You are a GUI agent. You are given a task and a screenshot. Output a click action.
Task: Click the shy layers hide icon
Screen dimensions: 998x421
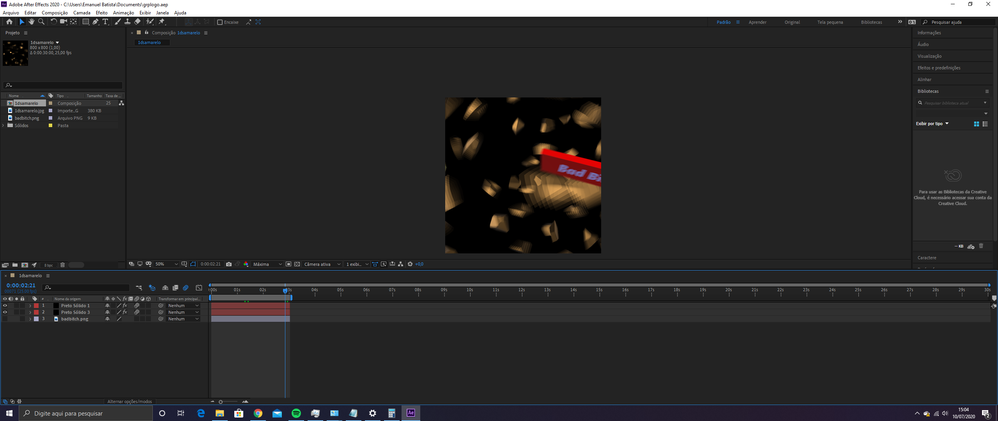click(x=165, y=288)
